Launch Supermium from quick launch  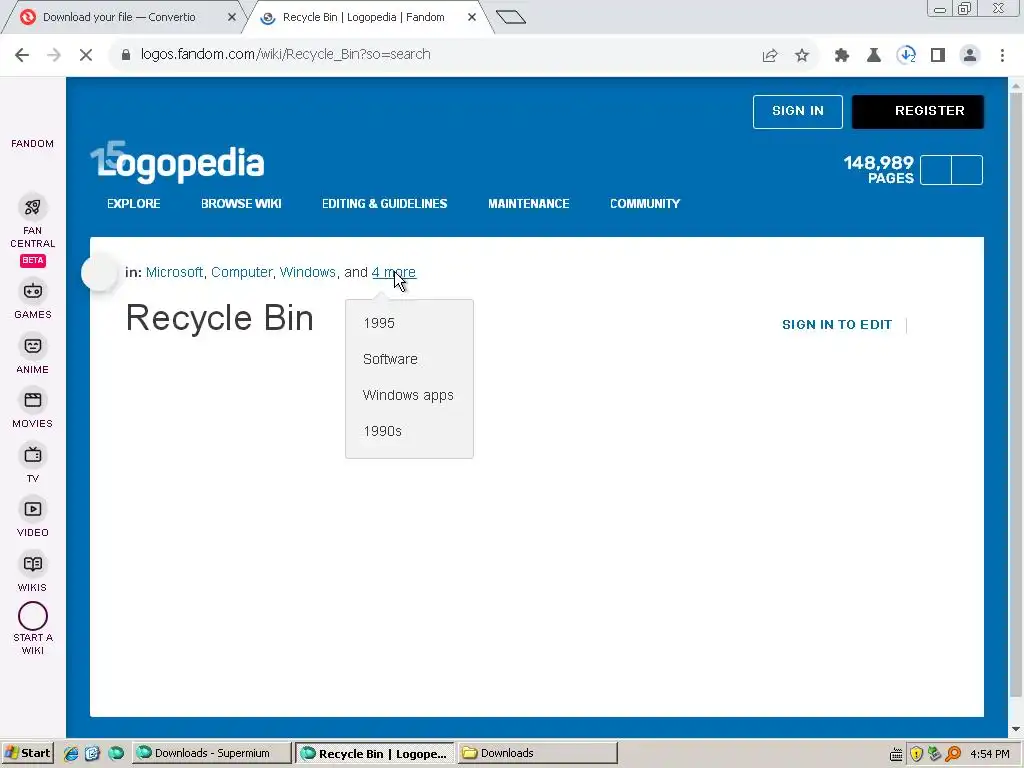[116, 754]
